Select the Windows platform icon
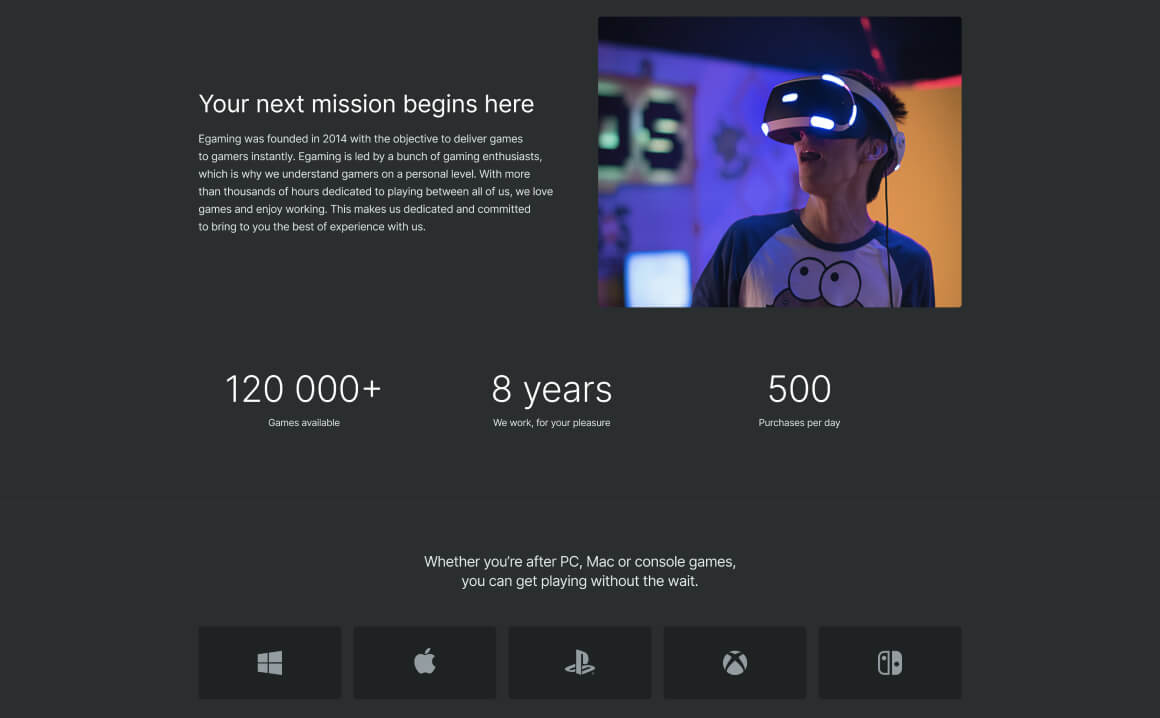 click(x=269, y=662)
